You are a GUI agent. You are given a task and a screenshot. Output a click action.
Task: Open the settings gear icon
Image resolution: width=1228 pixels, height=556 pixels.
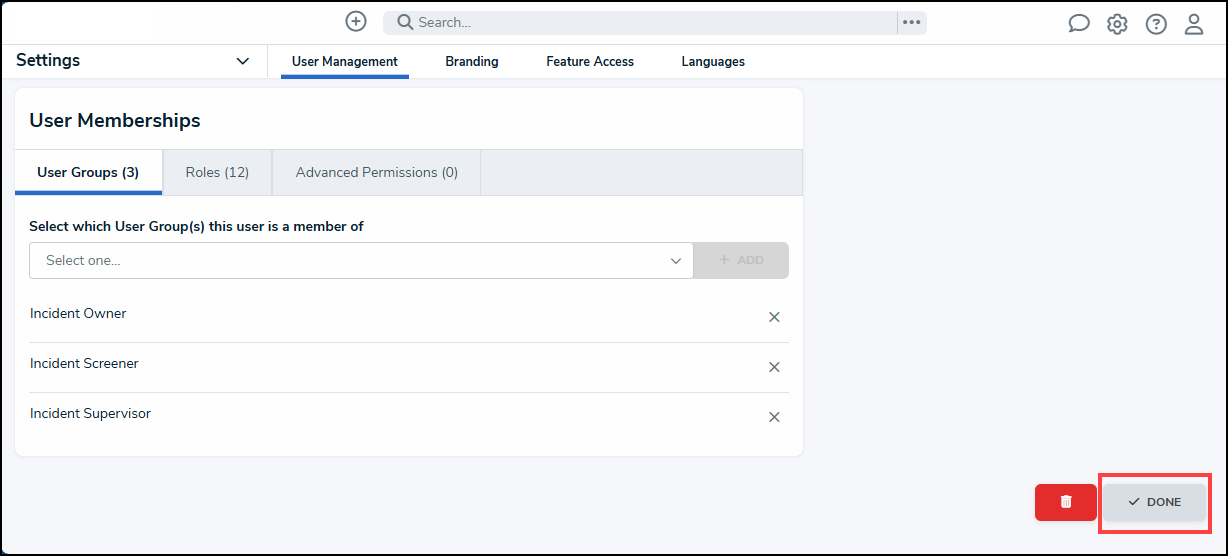click(1117, 24)
